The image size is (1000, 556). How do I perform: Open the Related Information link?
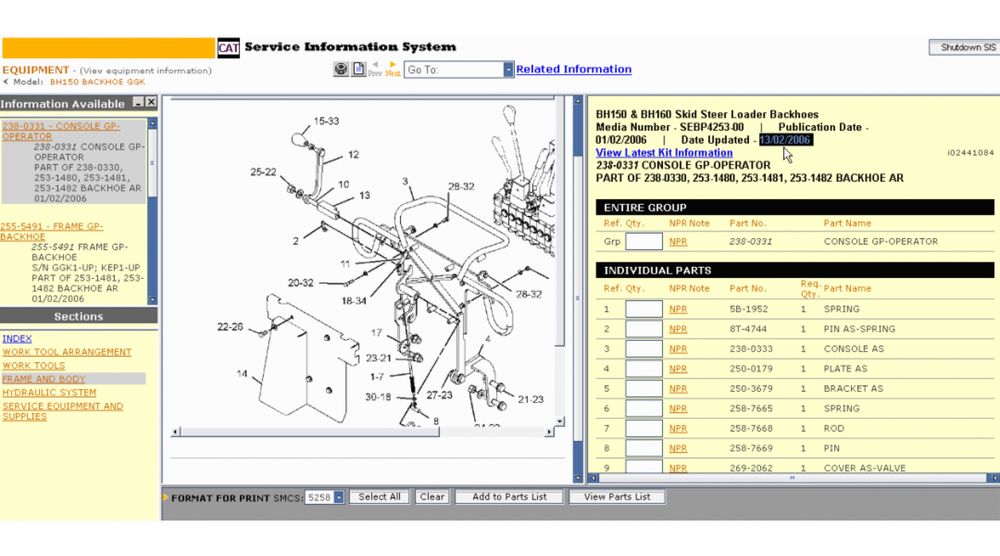(573, 69)
